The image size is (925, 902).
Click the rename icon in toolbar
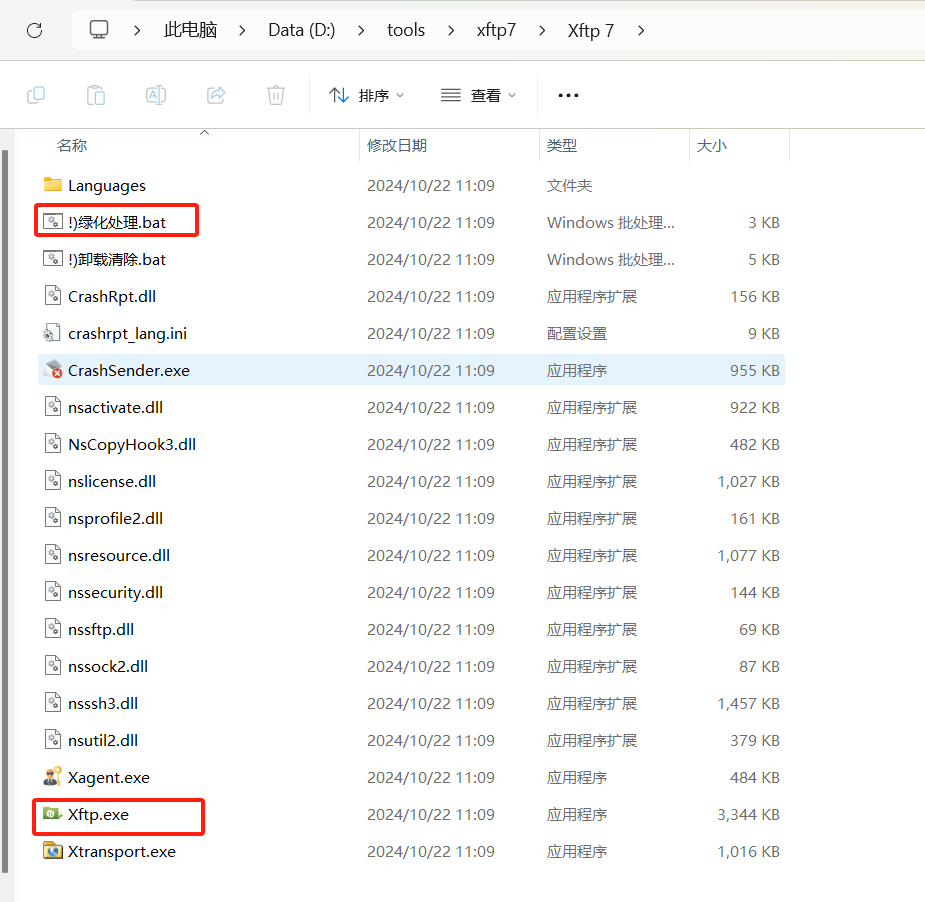(156, 94)
